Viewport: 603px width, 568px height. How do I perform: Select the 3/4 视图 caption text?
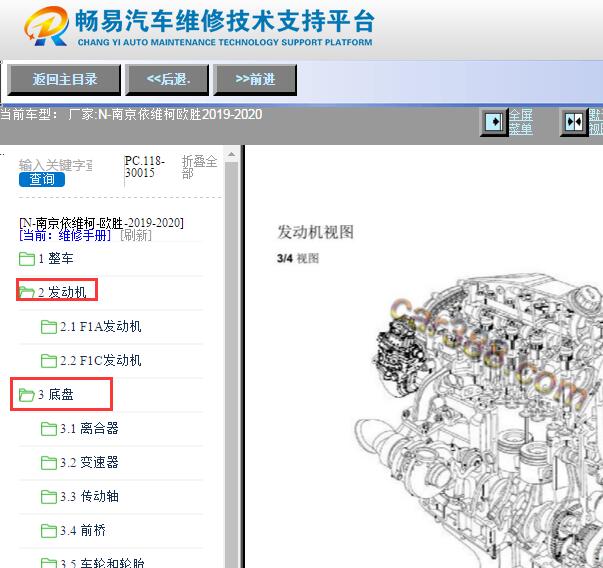[x=298, y=258]
